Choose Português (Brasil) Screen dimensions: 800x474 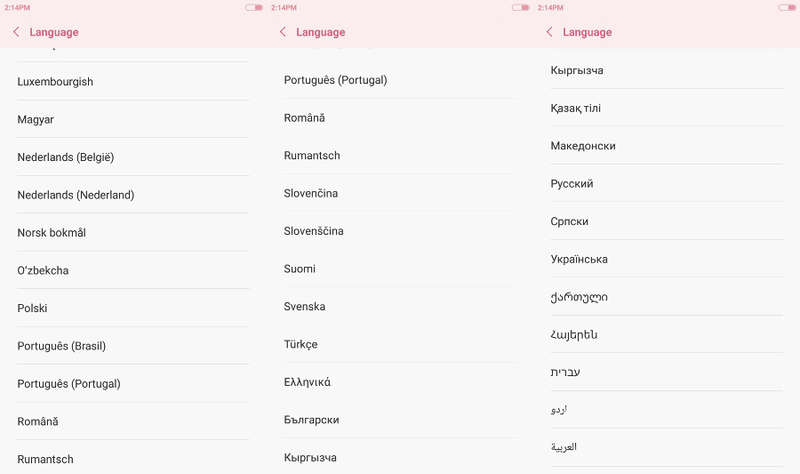[133, 346]
